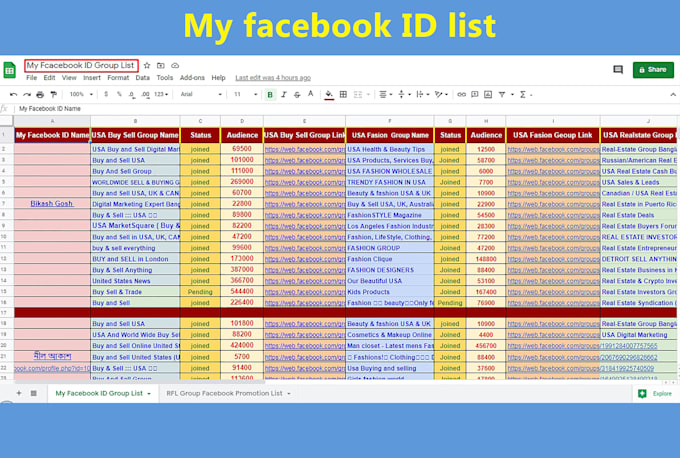Image resolution: width=680 pixels, height=458 pixels.
Task: Open the Arial font dropdown
Action: tap(201, 94)
